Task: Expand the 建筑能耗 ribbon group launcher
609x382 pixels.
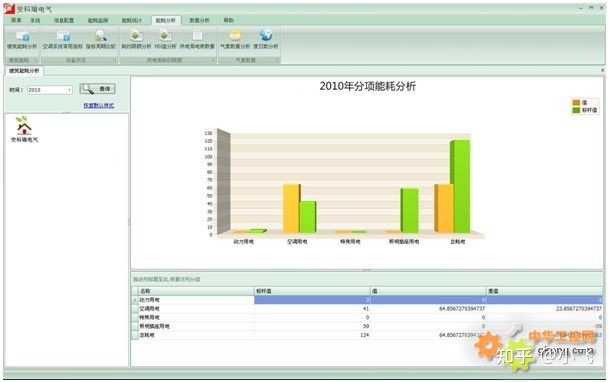Action: 36,60
